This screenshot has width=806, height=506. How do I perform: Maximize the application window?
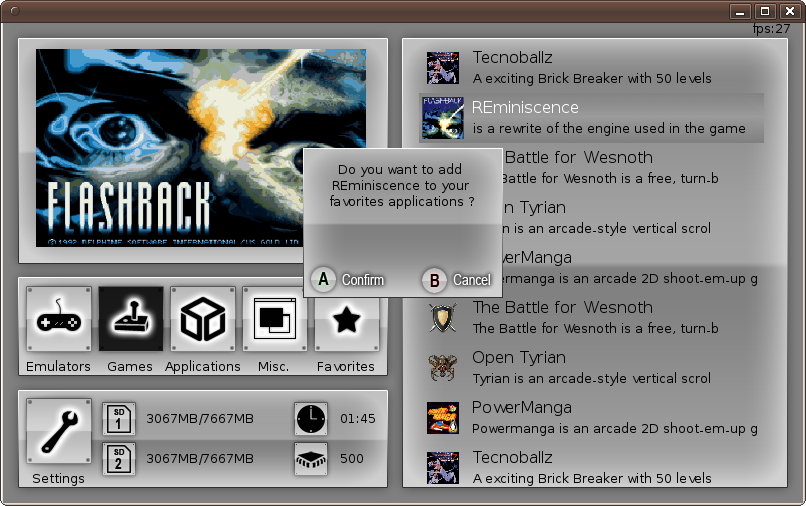[765, 11]
